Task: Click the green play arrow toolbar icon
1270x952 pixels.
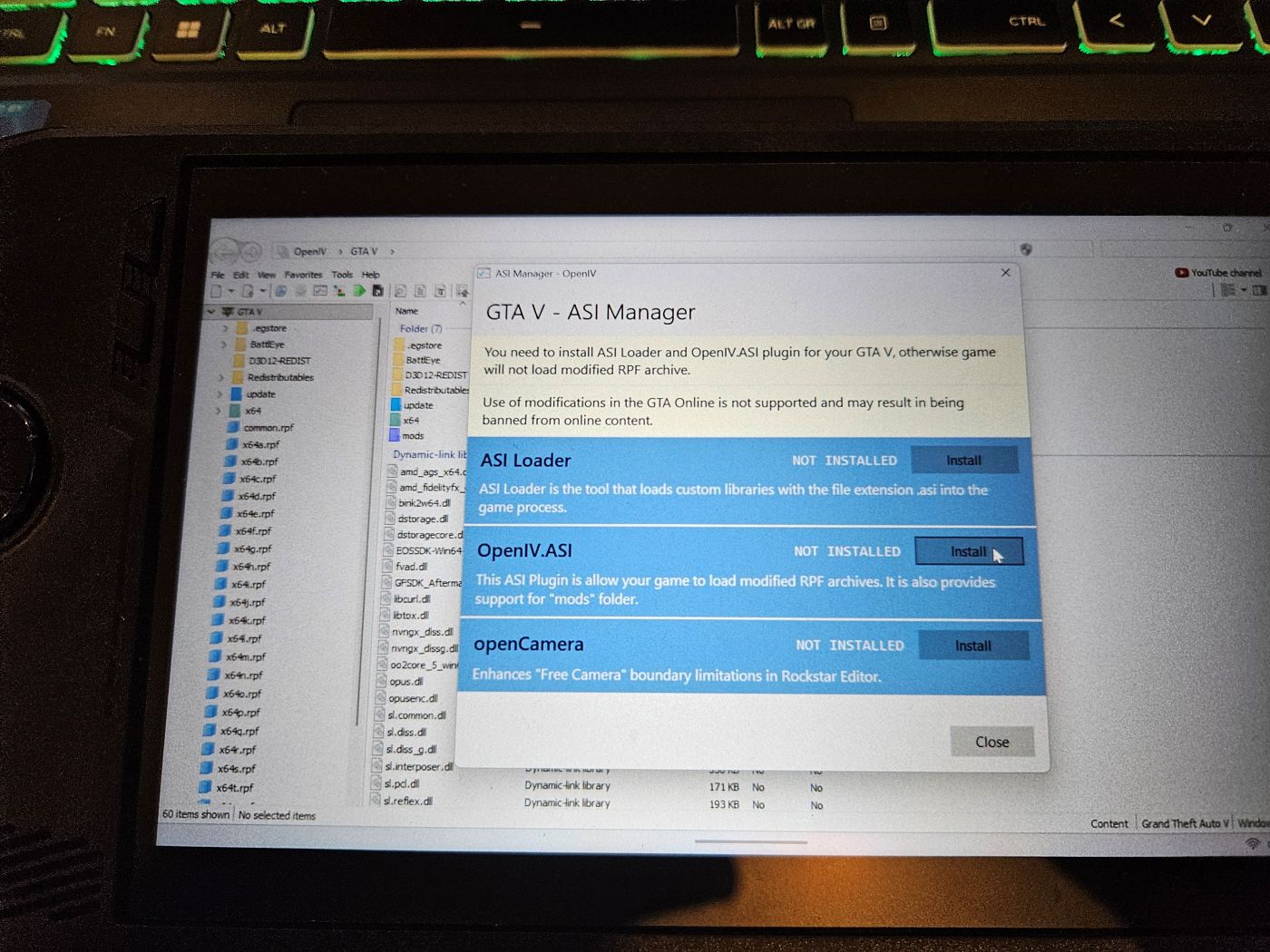Action: coord(359,291)
